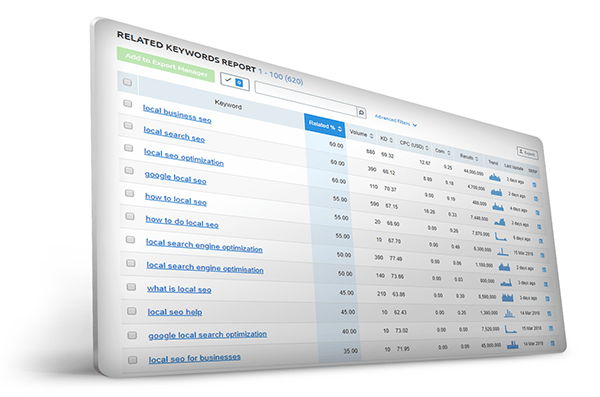Open google local search optimization link
600x397 pixels.
click(x=207, y=335)
